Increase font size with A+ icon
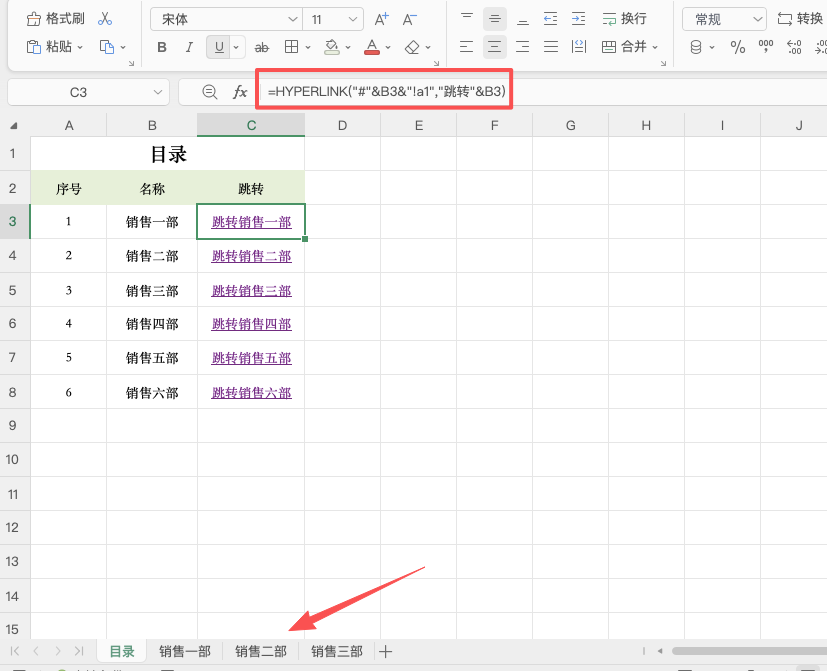Viewport: 827px width, 671px height. click(x=381, y=20)
